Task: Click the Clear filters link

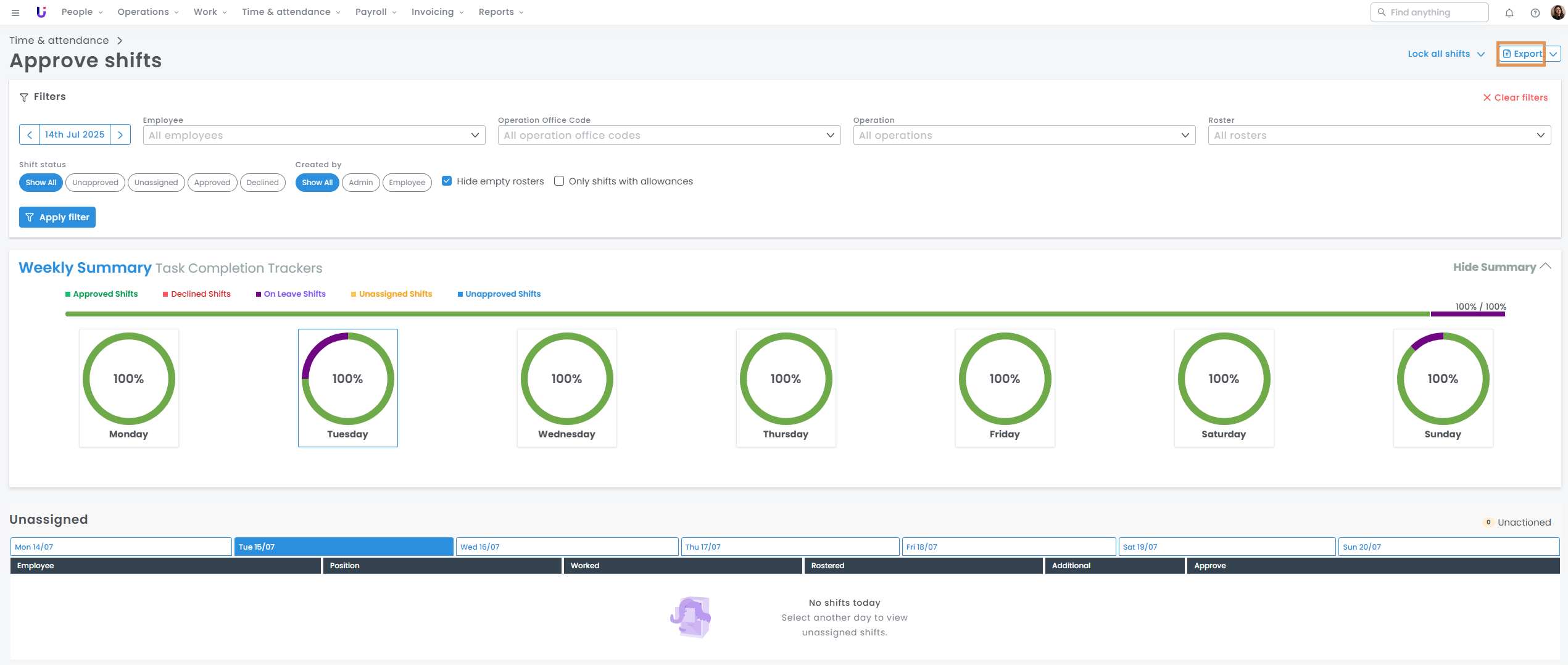Action: pos(1515,97)
